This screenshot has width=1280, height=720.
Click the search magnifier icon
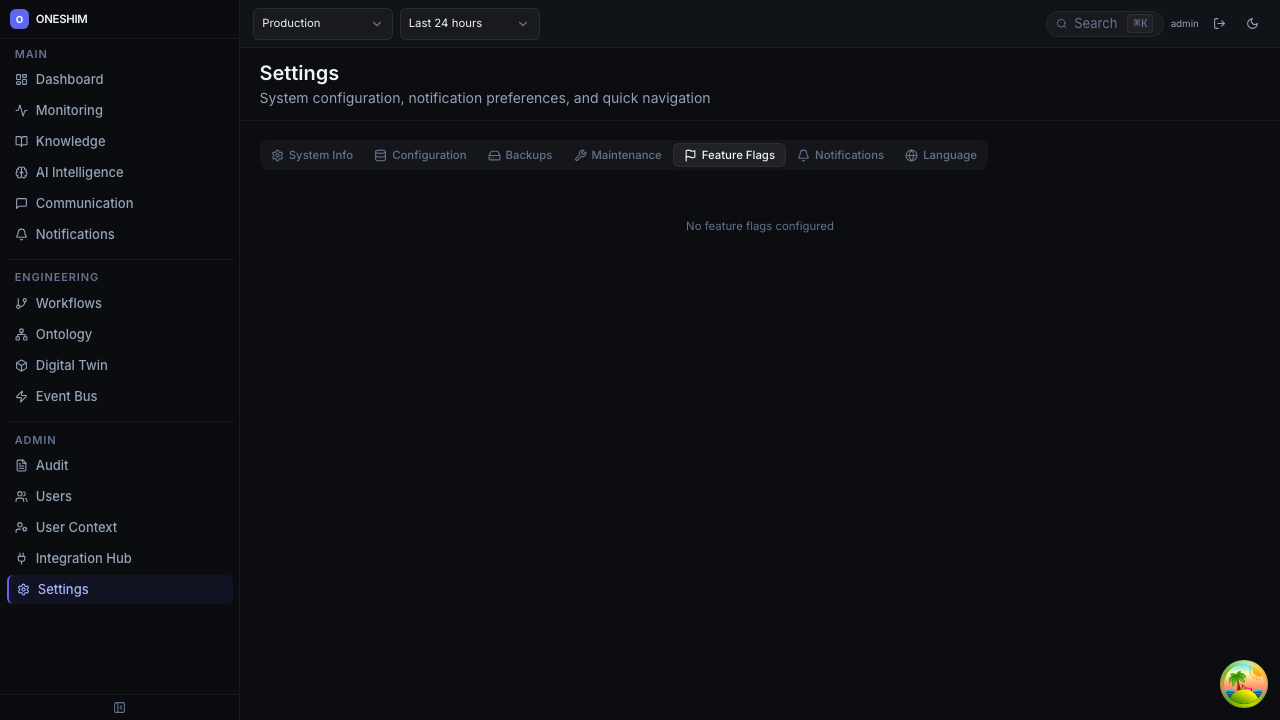coord(1062,23)
